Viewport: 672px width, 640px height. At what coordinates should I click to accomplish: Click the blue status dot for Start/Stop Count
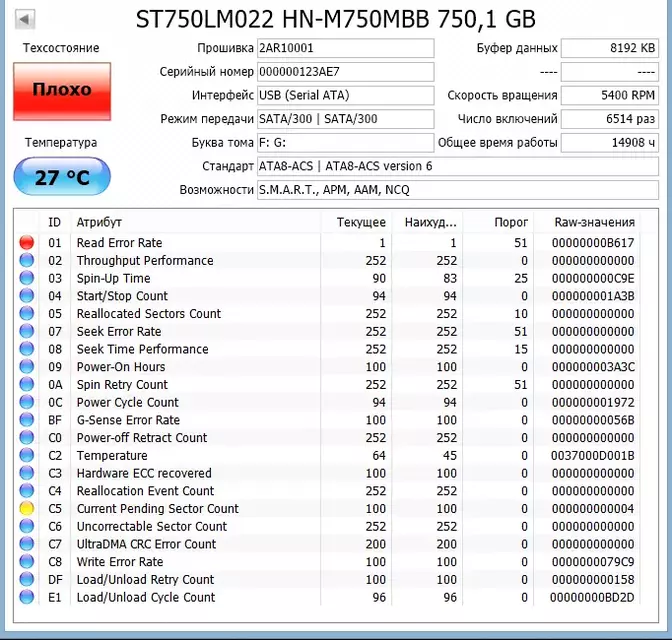click(x=27, y=295)
